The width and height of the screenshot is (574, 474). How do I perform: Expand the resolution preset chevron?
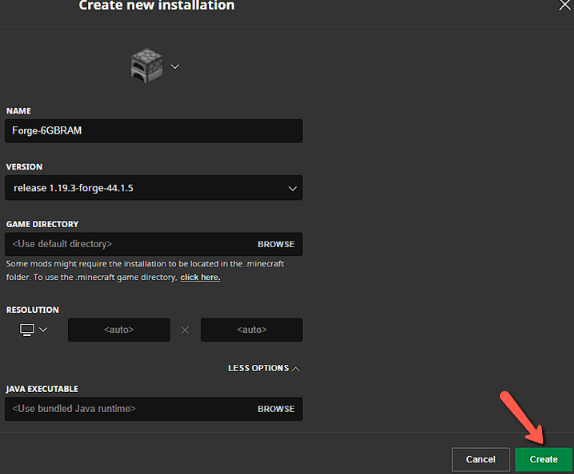click(43, 329)
